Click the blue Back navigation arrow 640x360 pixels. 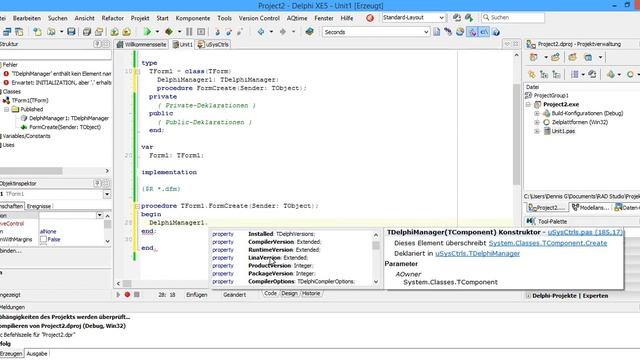261,32
